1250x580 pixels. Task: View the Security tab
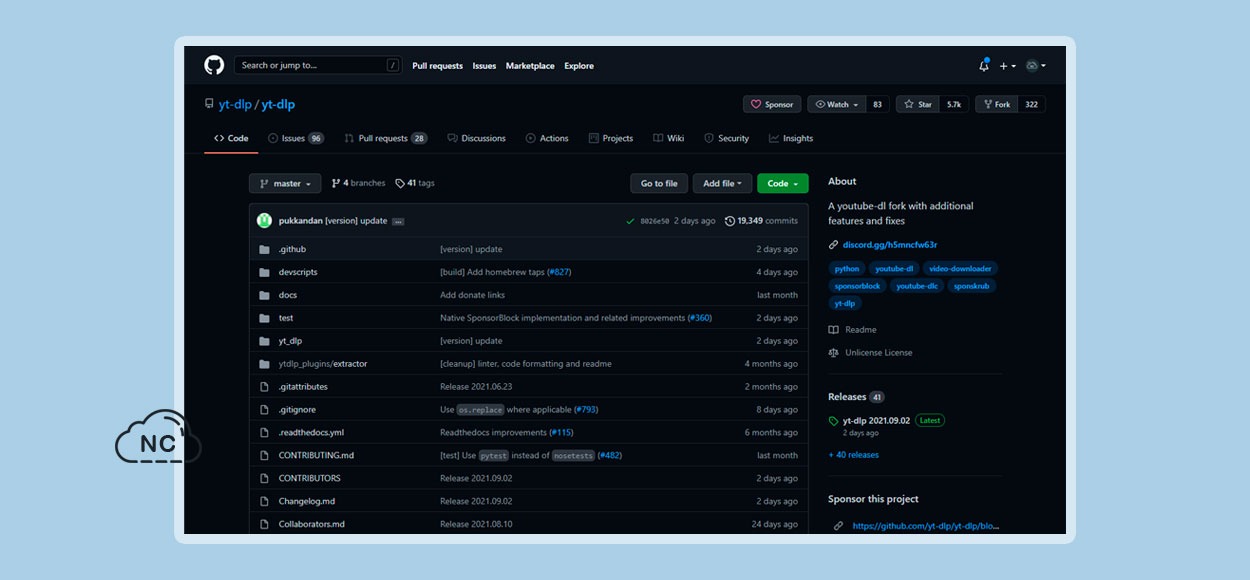click(727, 139)
